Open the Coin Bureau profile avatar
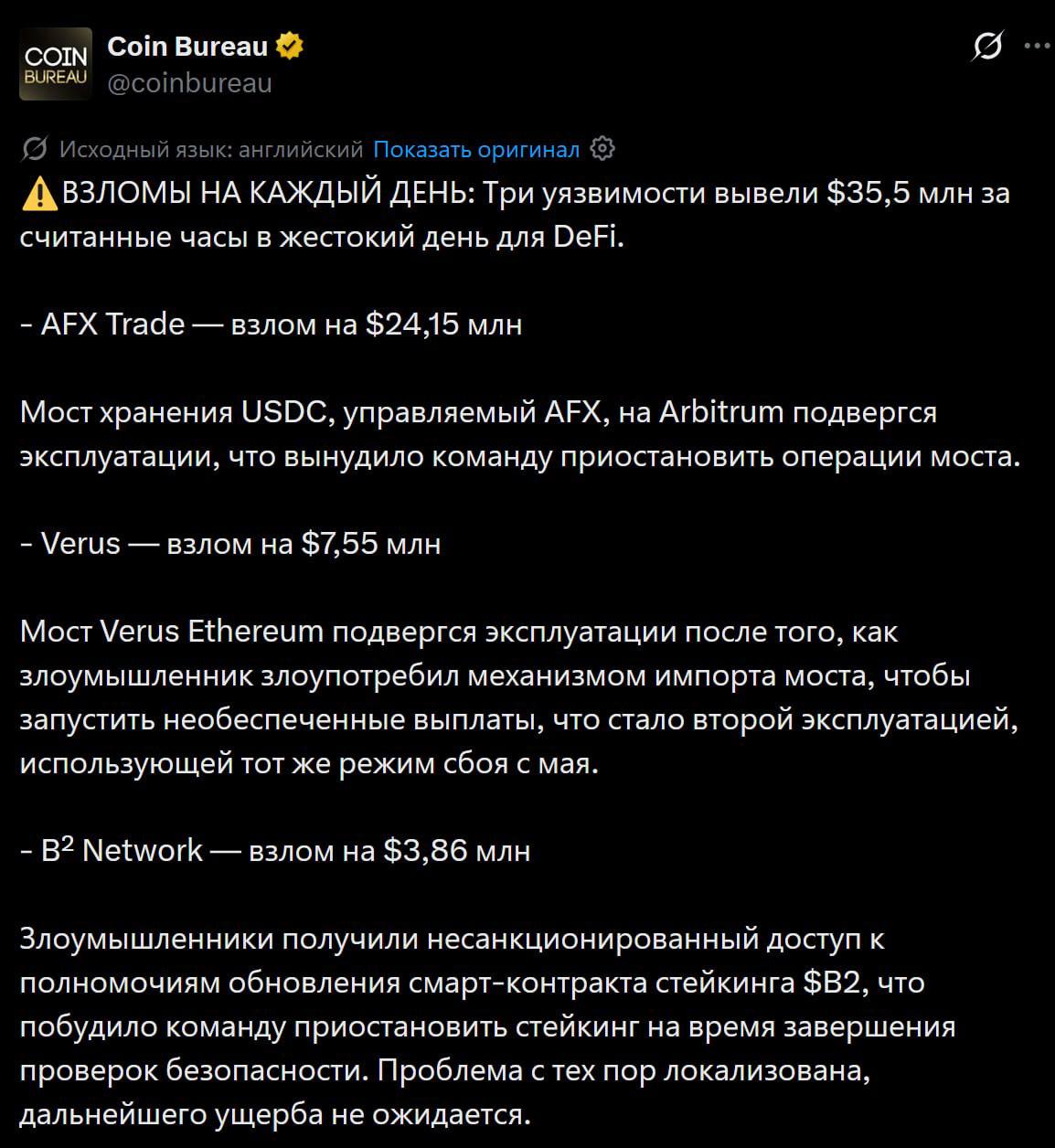 [x=56, y=64]
